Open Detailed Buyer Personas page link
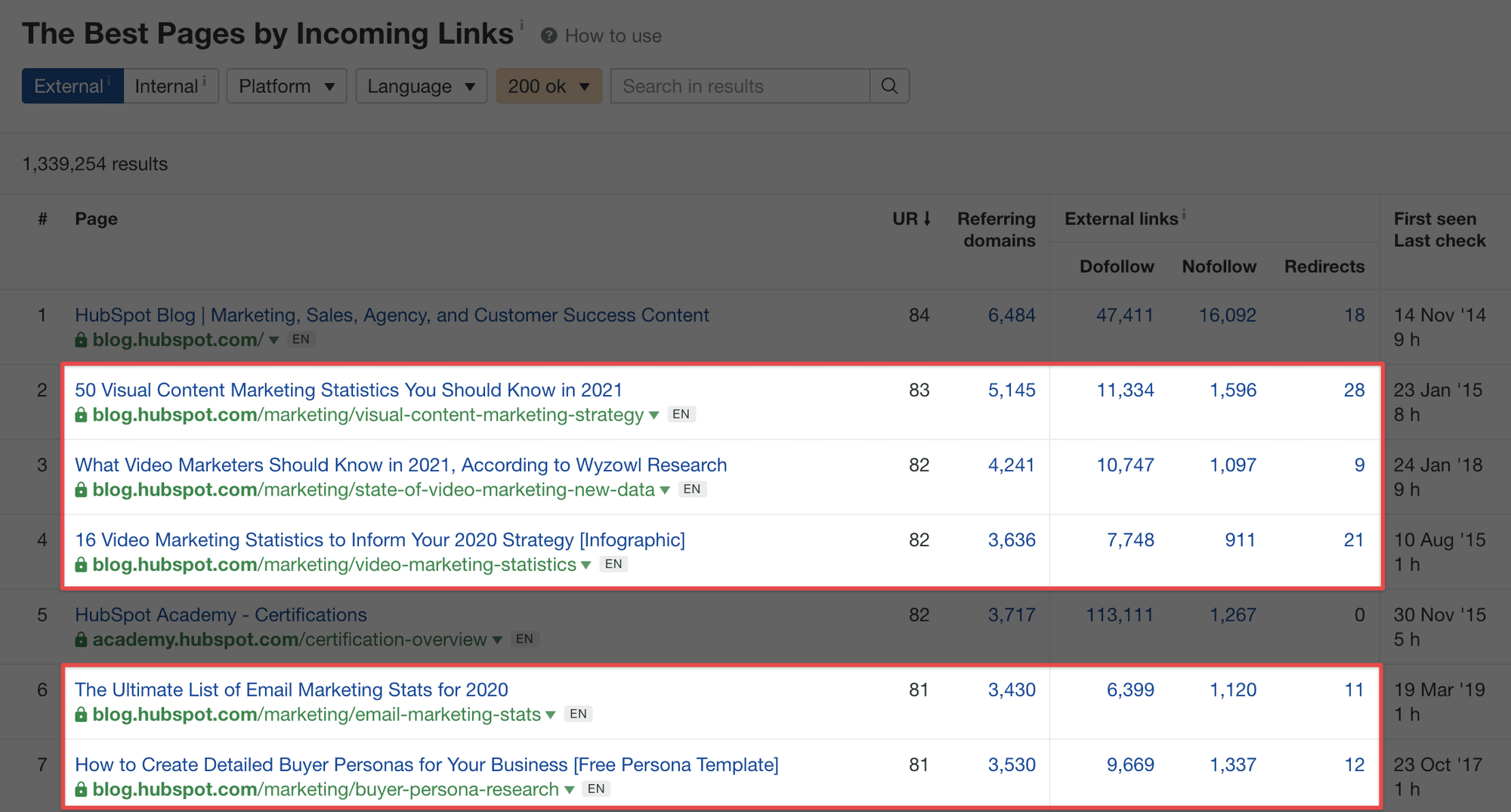The height and width of the screenshot is (812, 1511). [x=427, y=764]
